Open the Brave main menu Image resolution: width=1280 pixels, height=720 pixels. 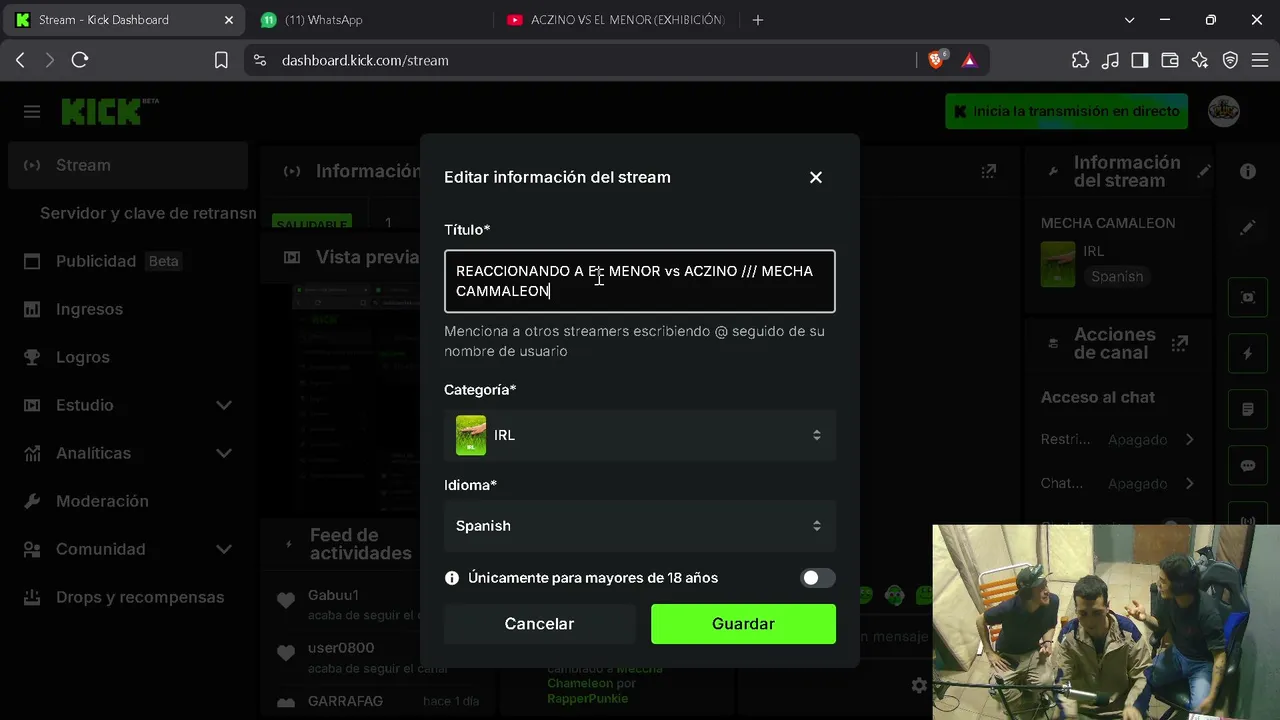[1260, 60]
